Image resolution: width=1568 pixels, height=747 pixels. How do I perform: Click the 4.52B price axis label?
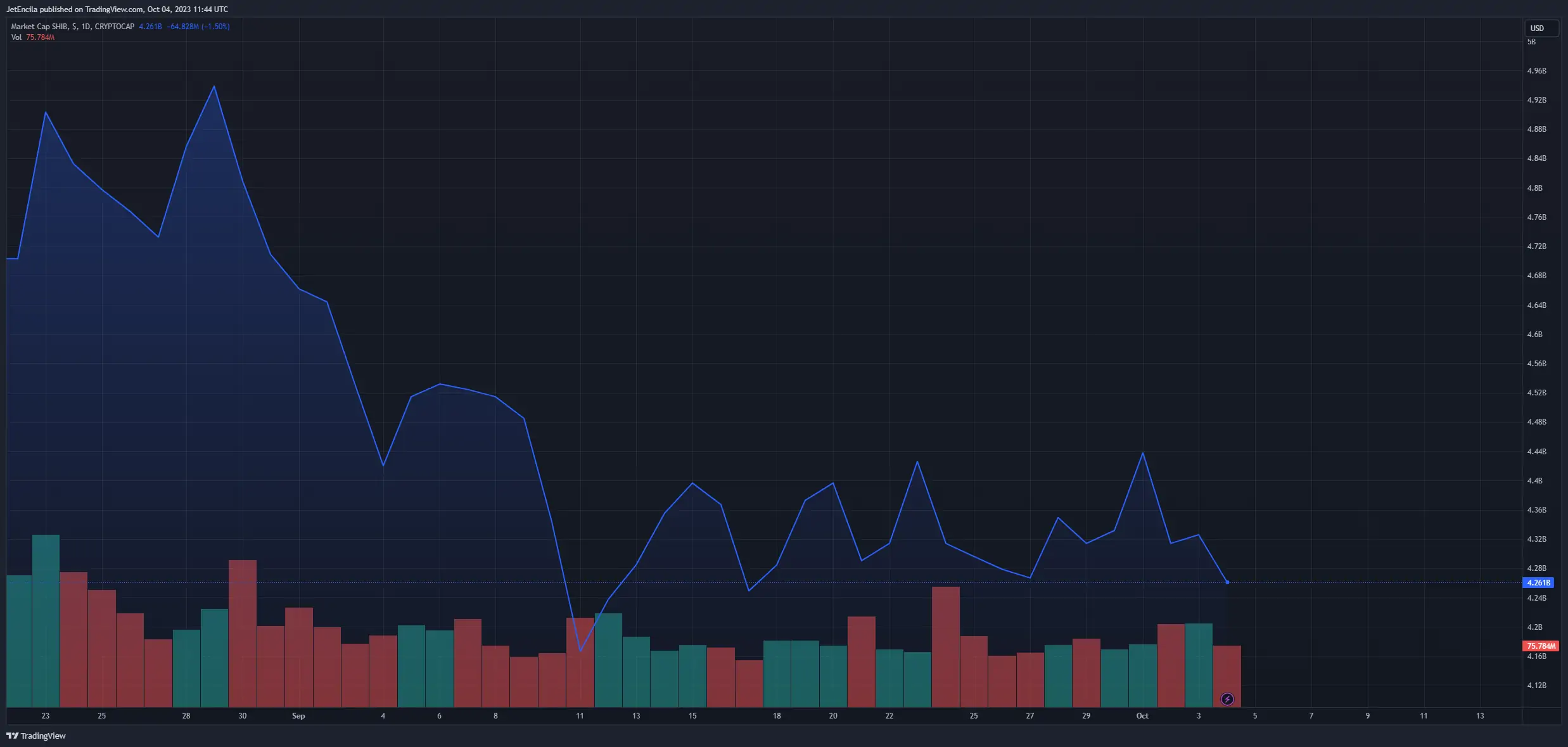pos(1536,393)
